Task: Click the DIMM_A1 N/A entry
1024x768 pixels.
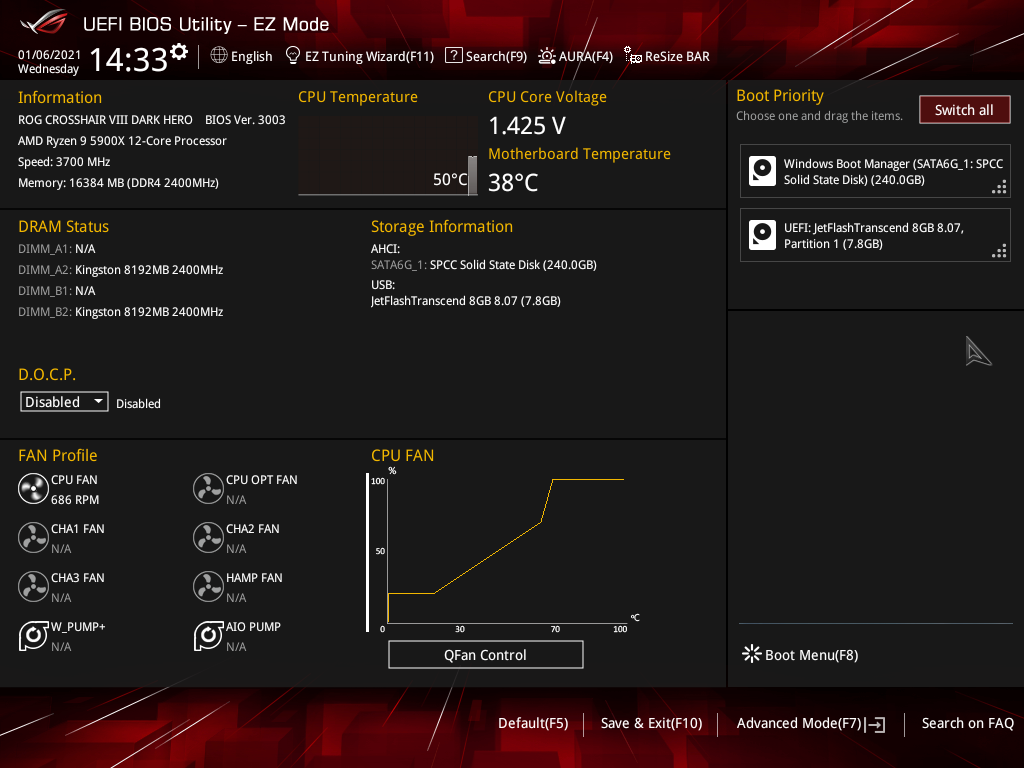Action: (x=57, y=249)
